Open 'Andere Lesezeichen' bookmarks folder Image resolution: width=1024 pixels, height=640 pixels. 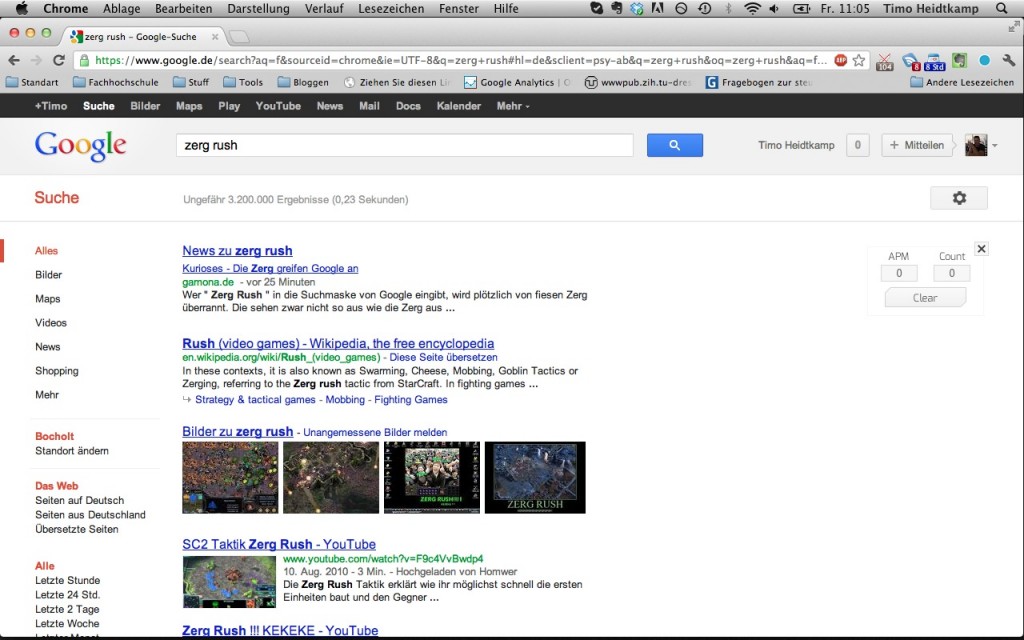[962, 82]
